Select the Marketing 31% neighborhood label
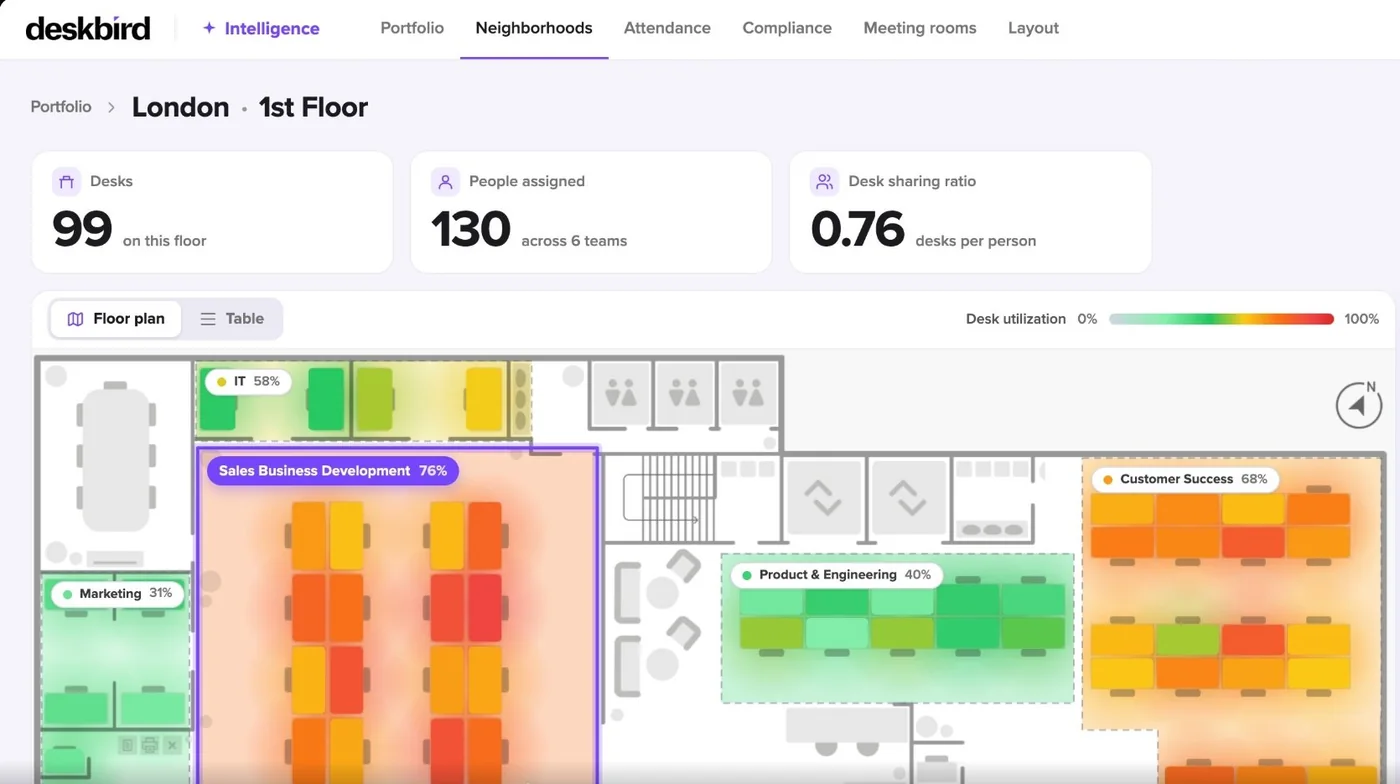Screen dimensions: 1400x784 pos(117,594)
